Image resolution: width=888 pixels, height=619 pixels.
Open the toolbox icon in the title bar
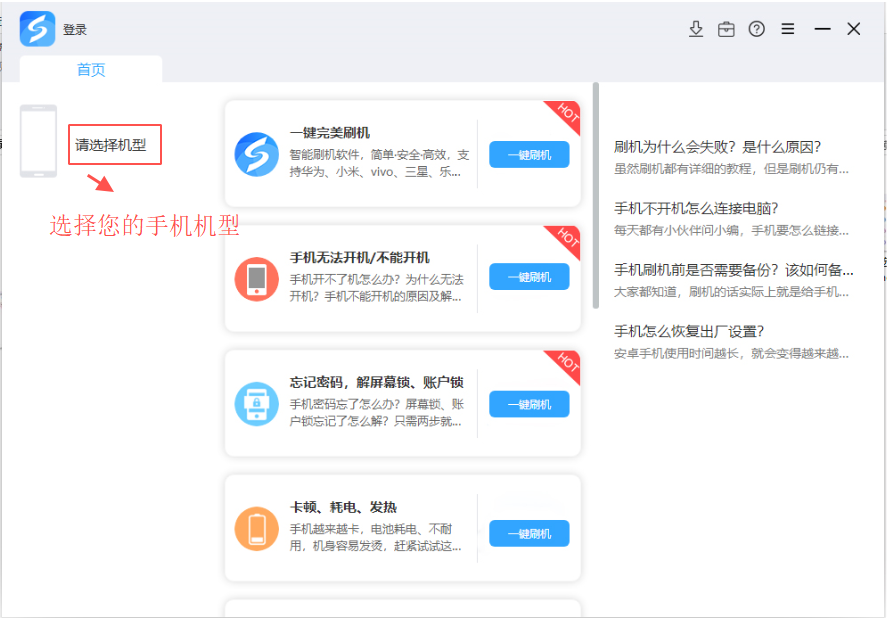[726, 29]
